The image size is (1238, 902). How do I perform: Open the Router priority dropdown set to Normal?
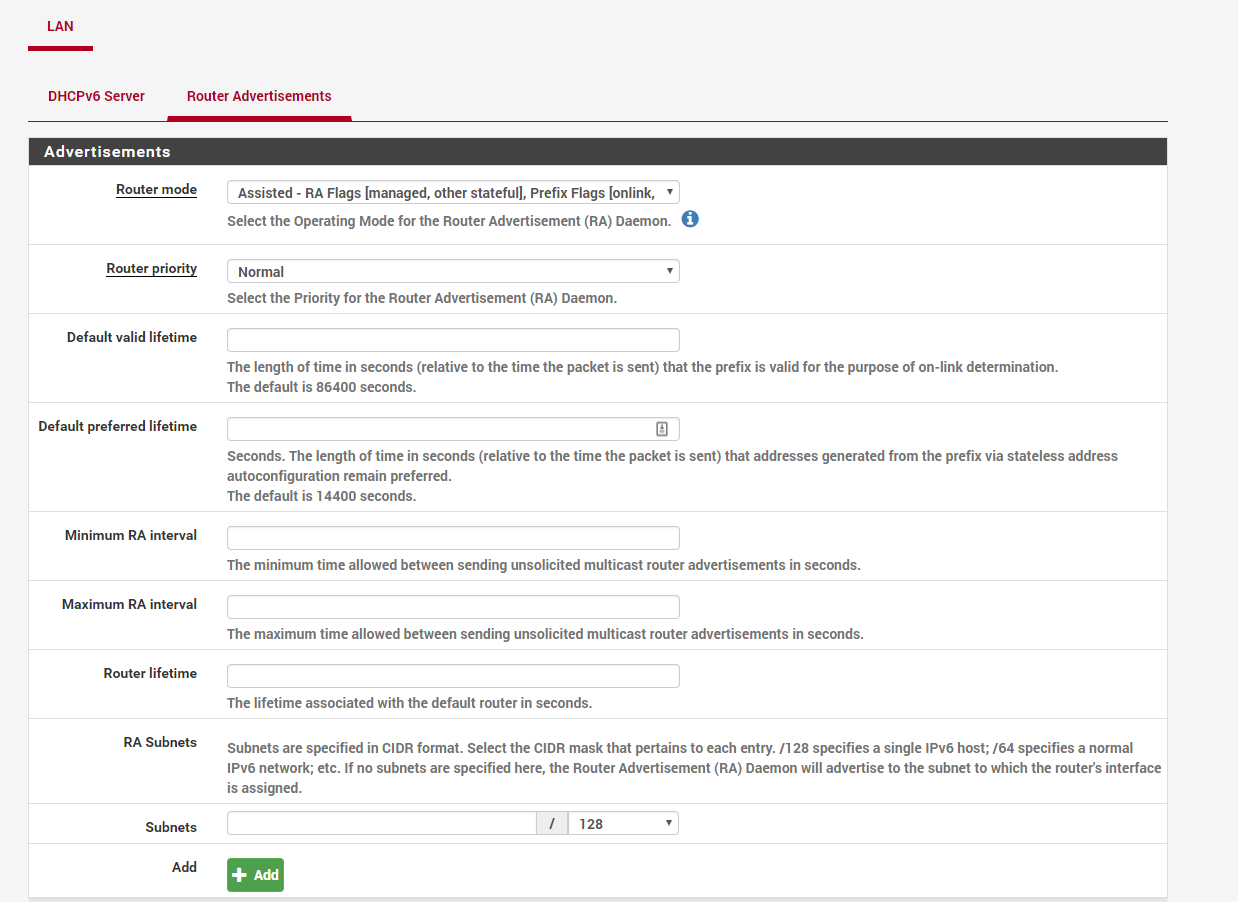[x=453, y=271]
